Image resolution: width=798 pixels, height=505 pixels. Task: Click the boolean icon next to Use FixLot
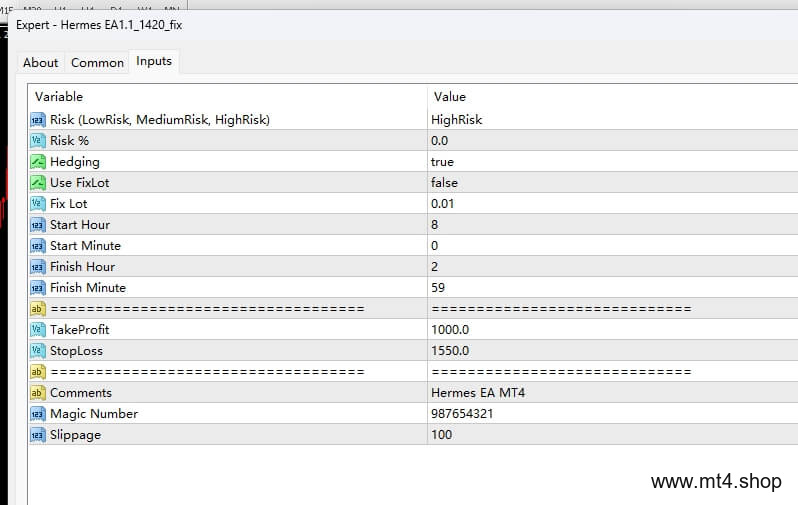pyautogui.click(x=38, y=183)
